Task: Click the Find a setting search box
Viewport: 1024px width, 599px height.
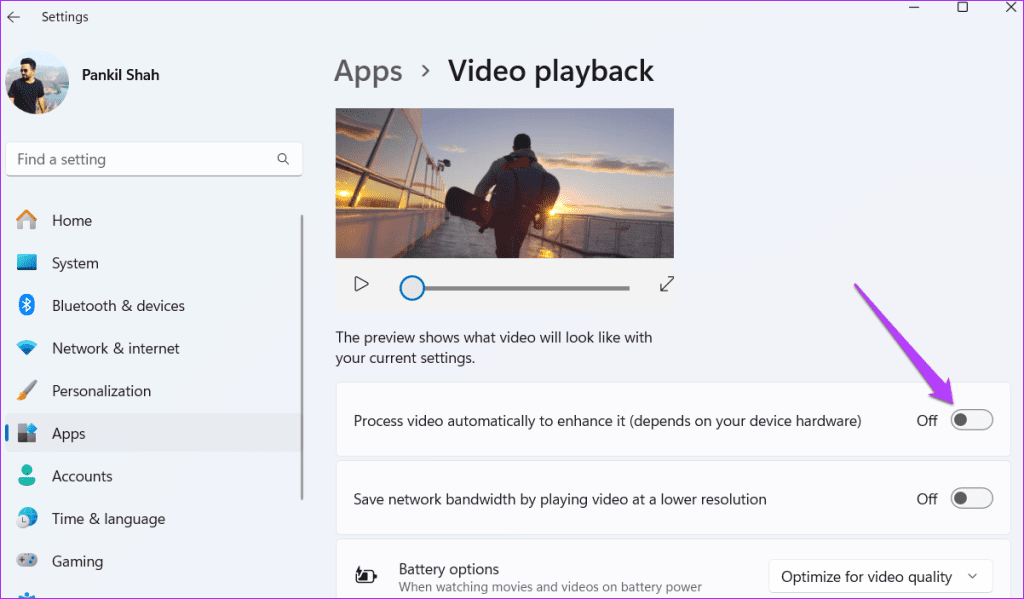Action: [140, 159]
